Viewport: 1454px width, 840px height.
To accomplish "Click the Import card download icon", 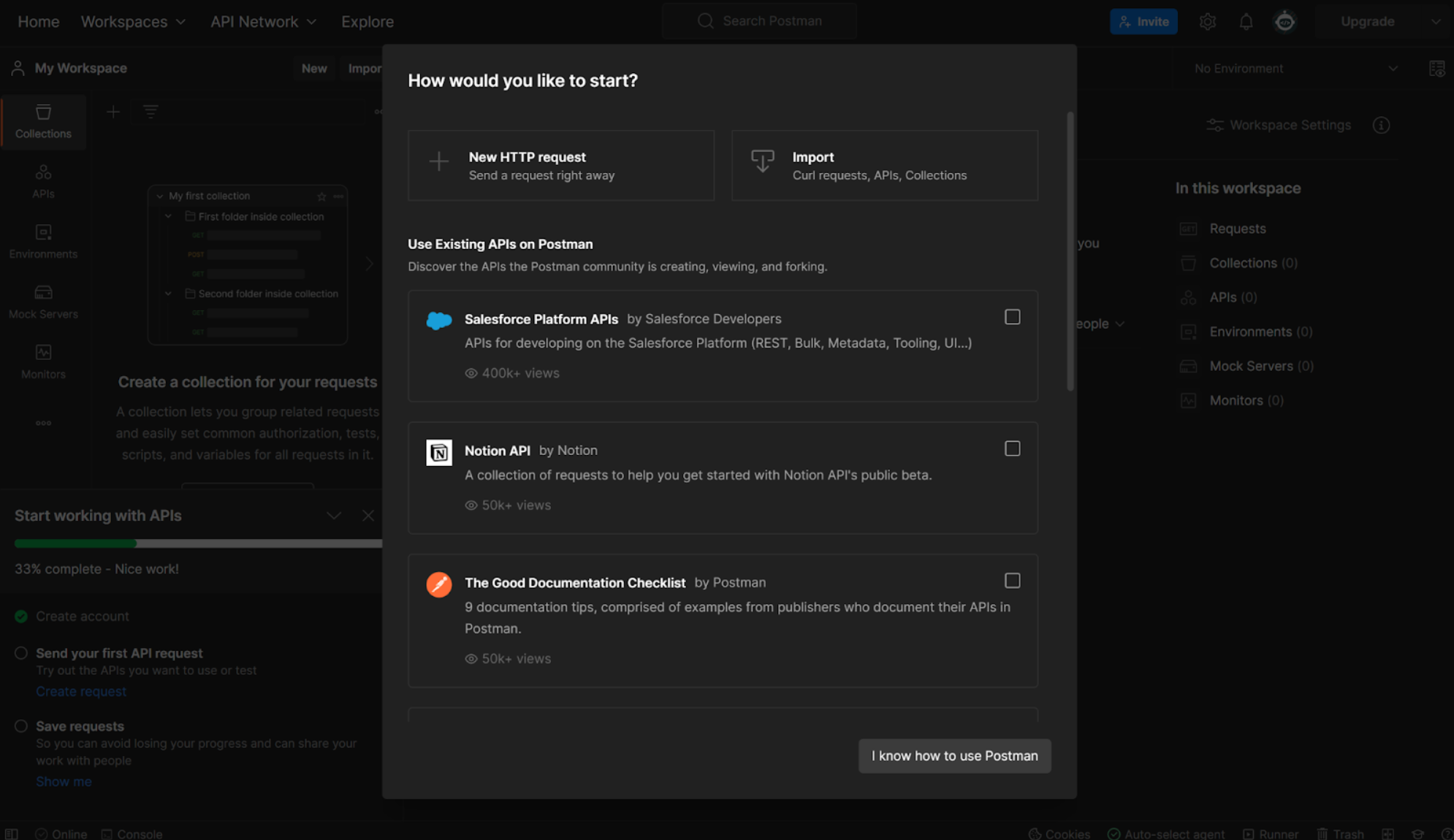I will 762,161.
